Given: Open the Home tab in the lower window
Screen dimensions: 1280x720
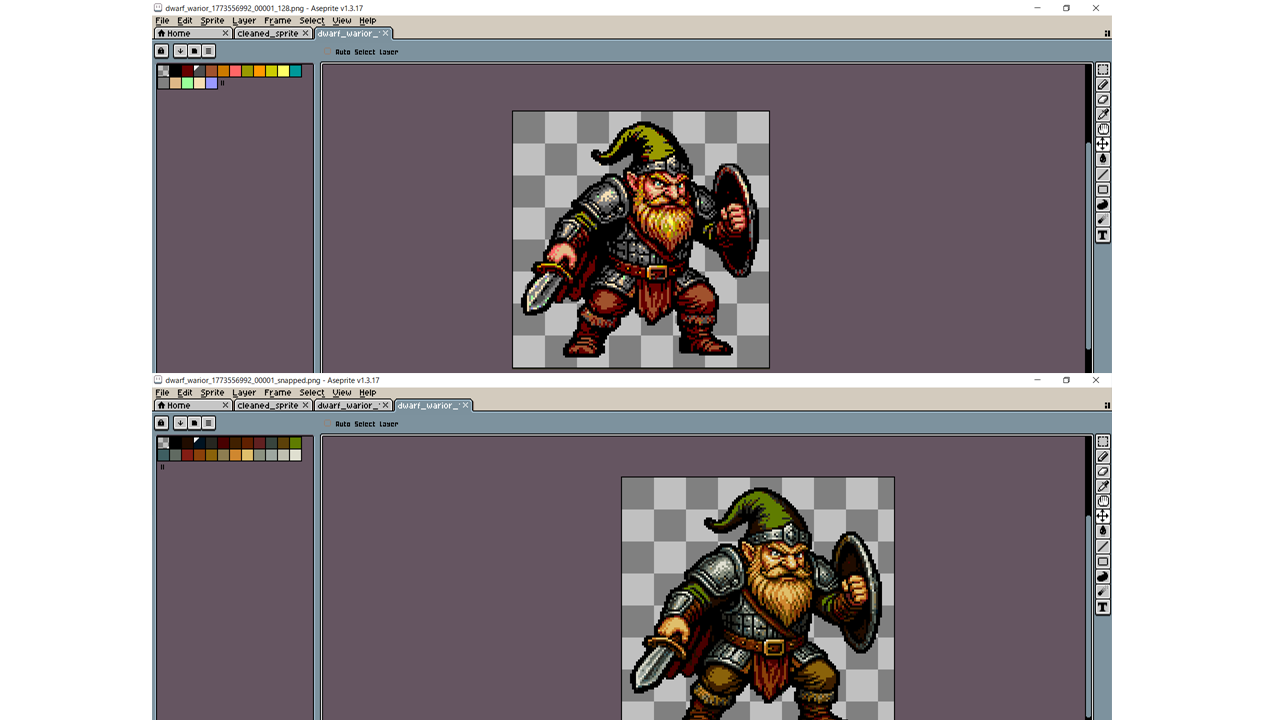Looking at the screenshot, I should pyautogui.click(x=179, y=406).
